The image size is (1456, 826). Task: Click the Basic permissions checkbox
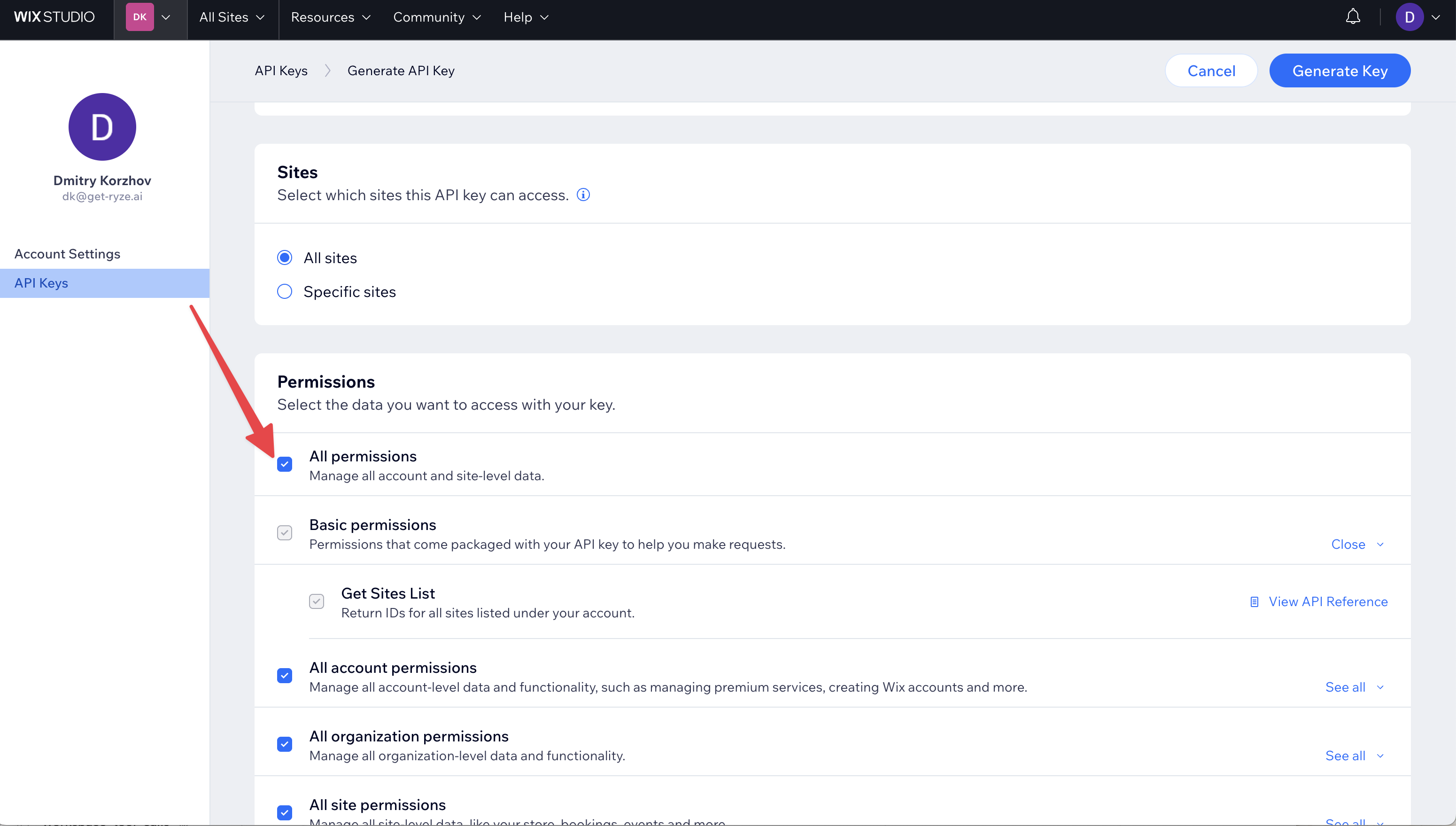point(285,533)
